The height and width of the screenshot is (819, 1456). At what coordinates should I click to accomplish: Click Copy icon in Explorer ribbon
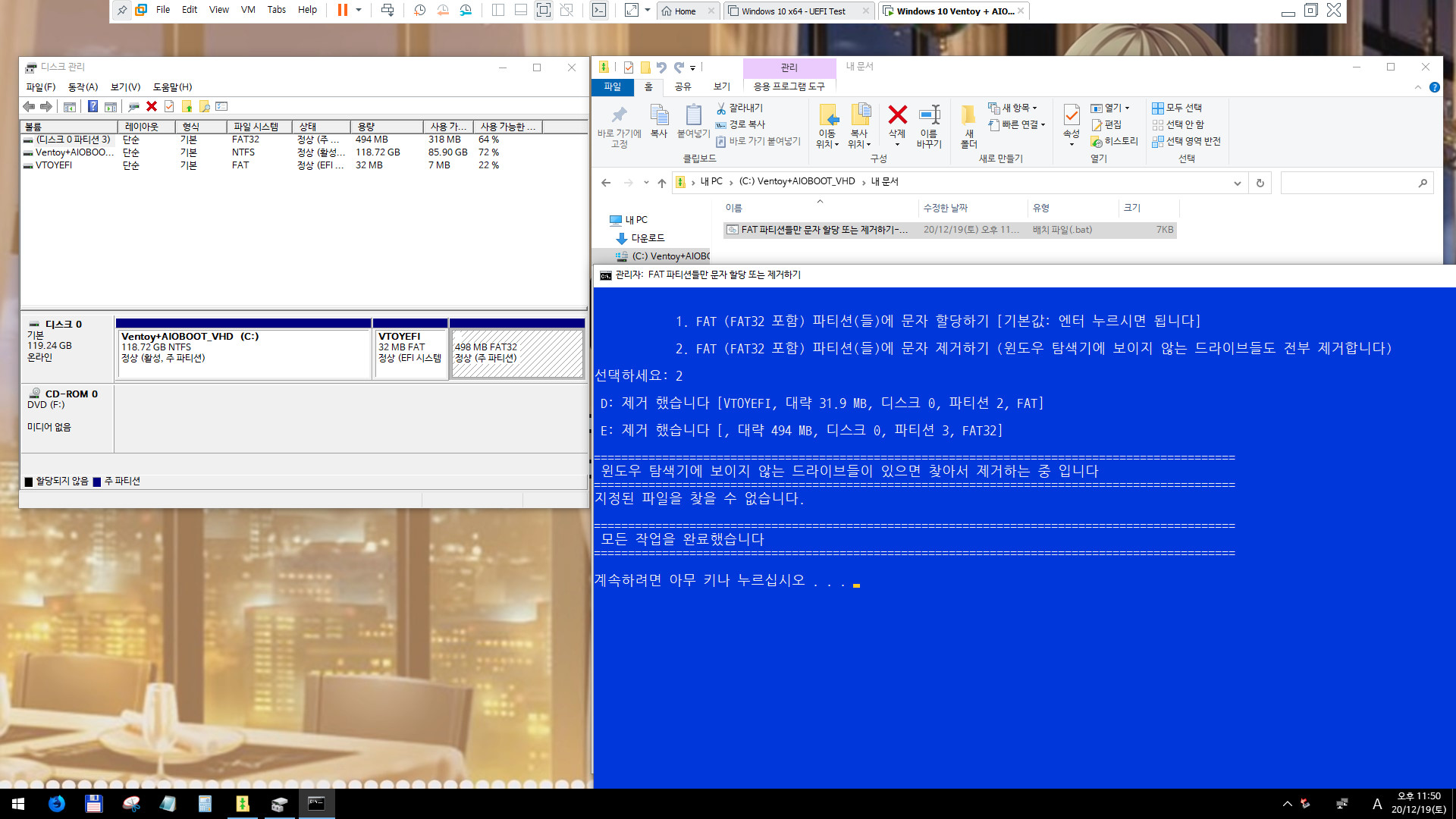(x=659, y=121)
